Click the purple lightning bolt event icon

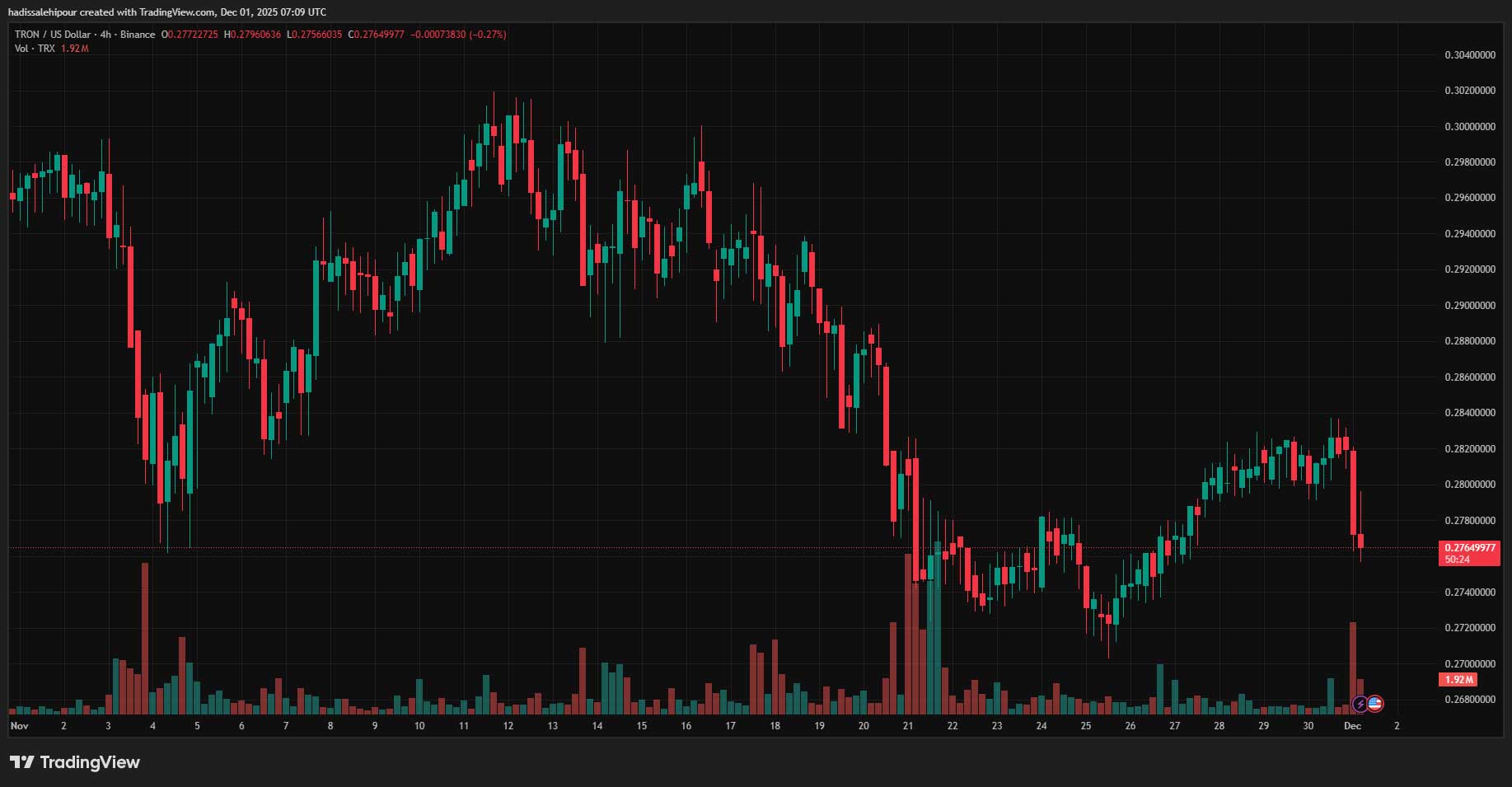tap(1360, 705)
